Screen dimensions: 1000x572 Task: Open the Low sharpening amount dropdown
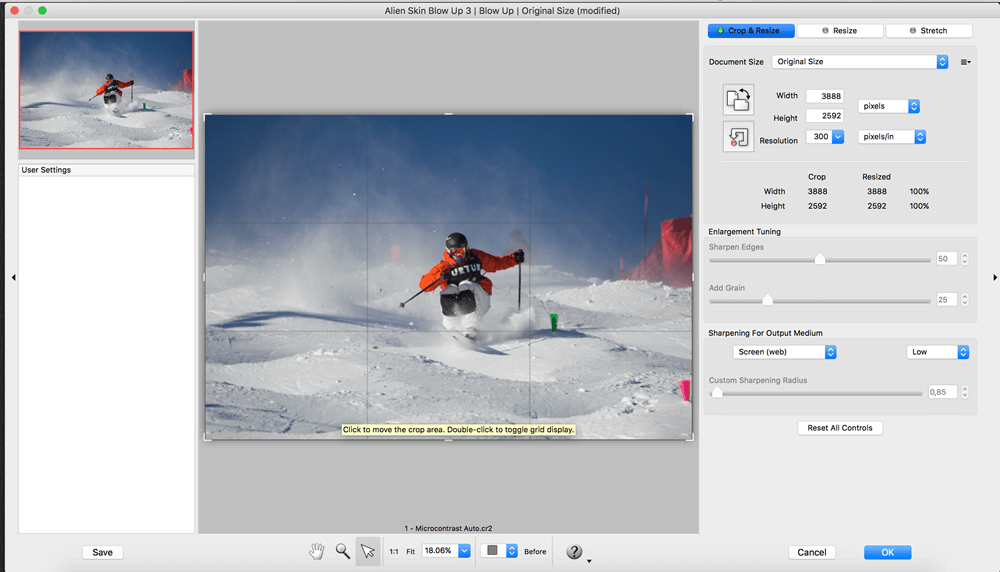[938, 352]
